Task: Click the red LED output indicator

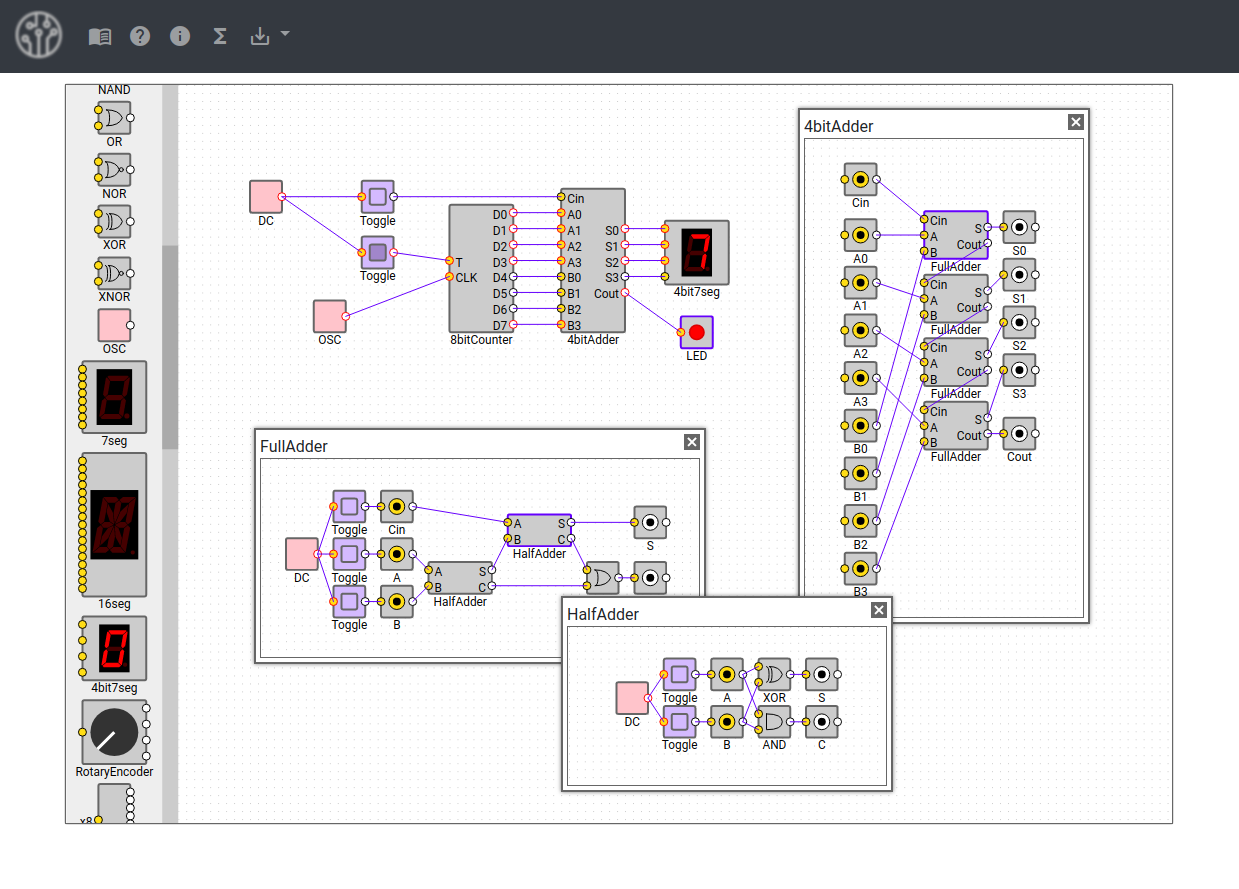Action: point(696,332)
